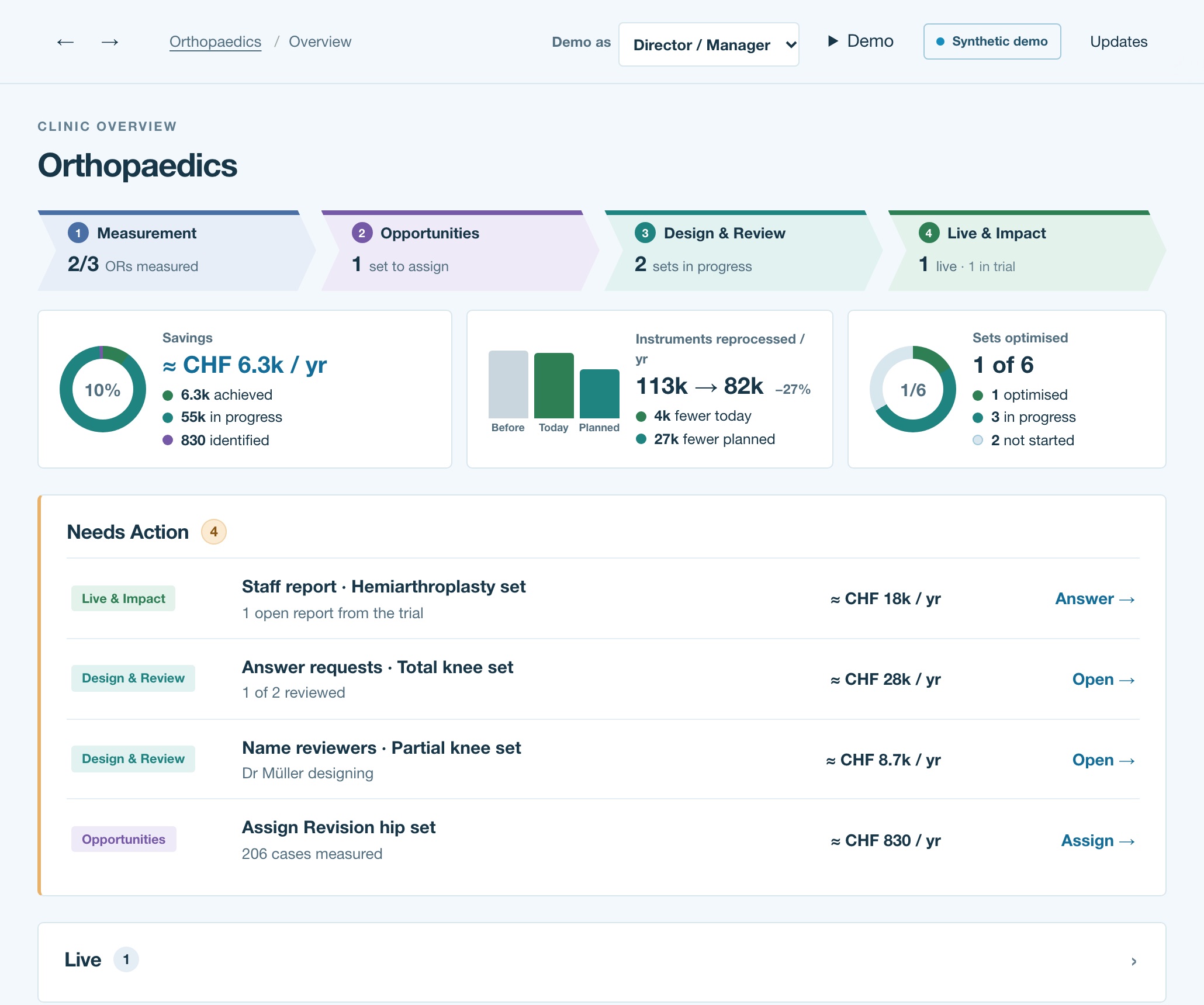The height and width of the screenshot is (1005, 1204).
Task: Click the ≈ CHF 18k / yr amount
Action: click(x=885, y=599)
